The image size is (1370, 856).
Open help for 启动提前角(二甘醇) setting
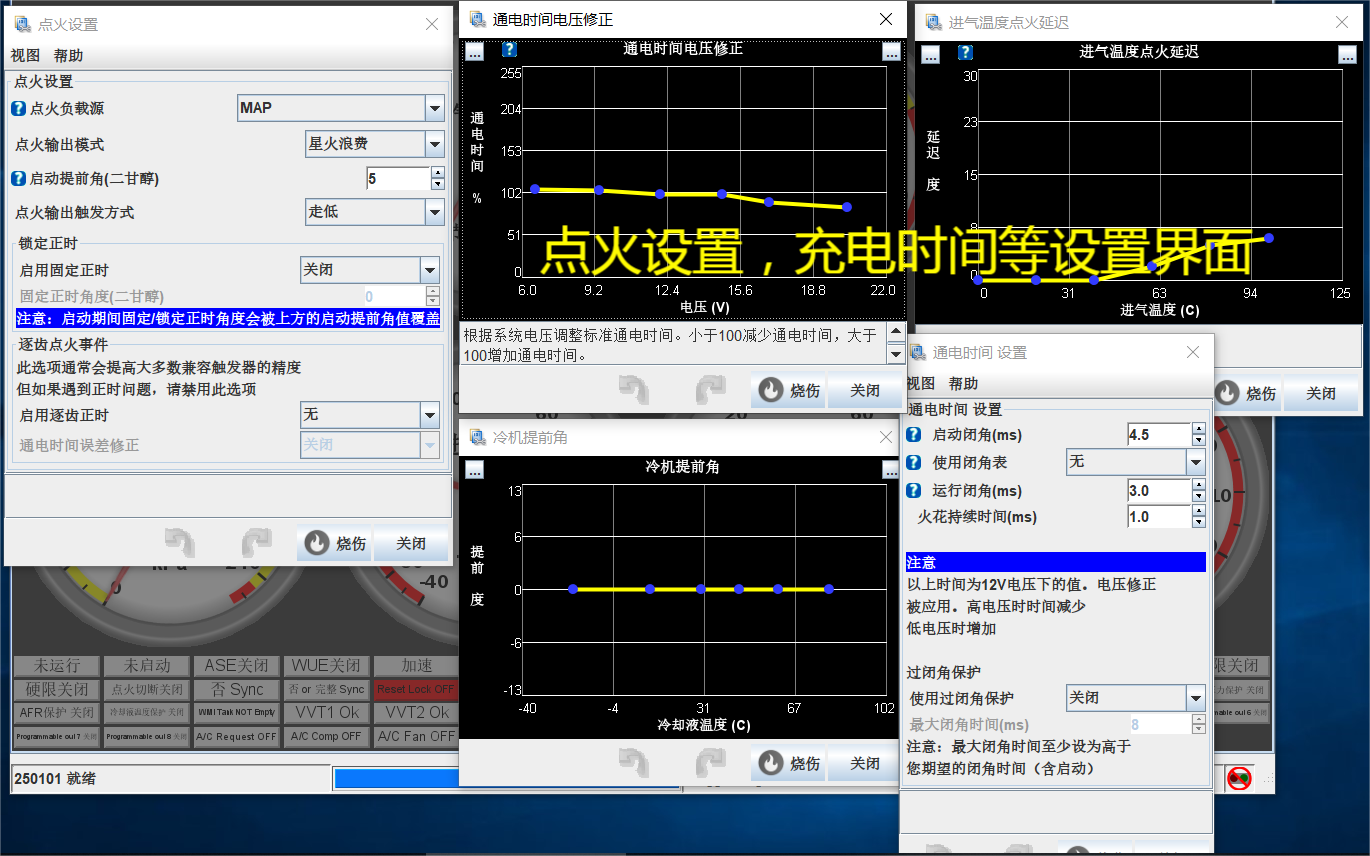(x=18, y=178)
